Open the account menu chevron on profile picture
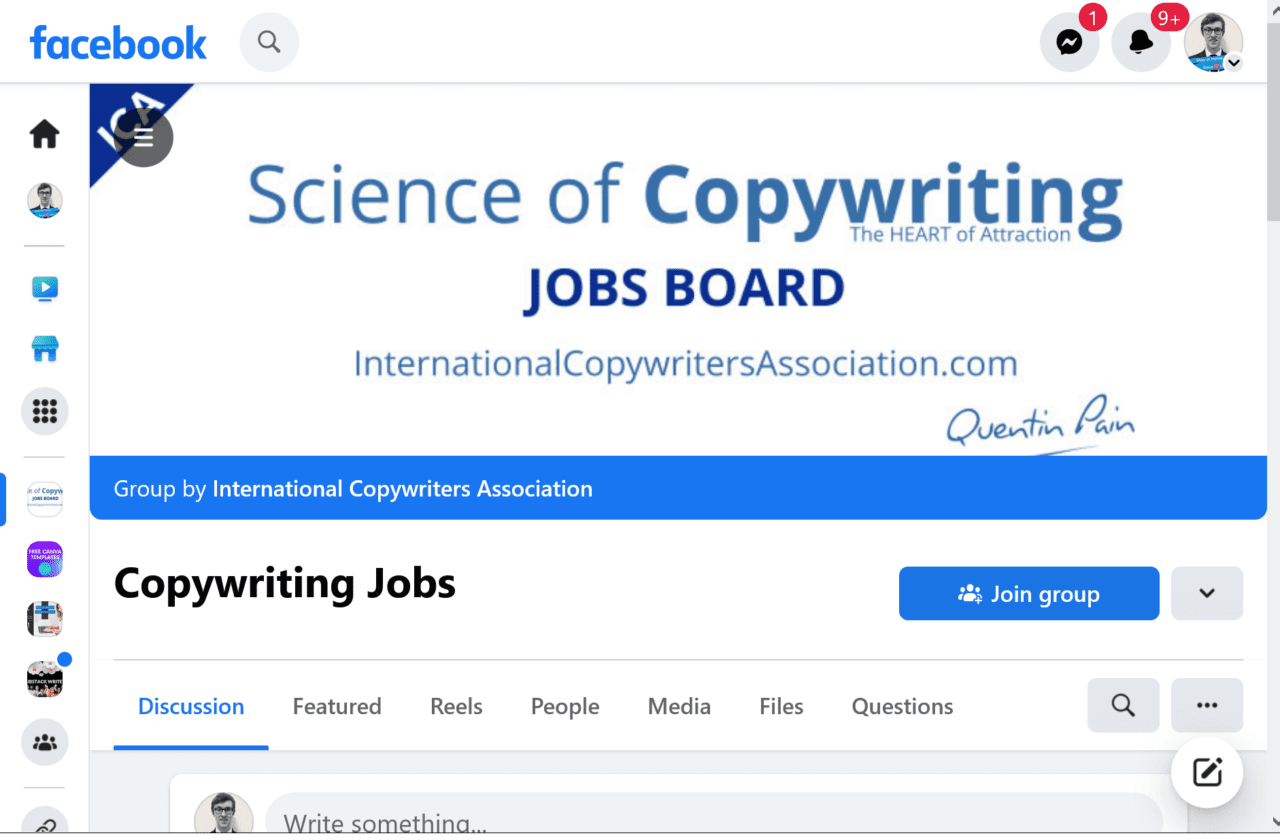The image size is (1280, 840). (1234, 64)
